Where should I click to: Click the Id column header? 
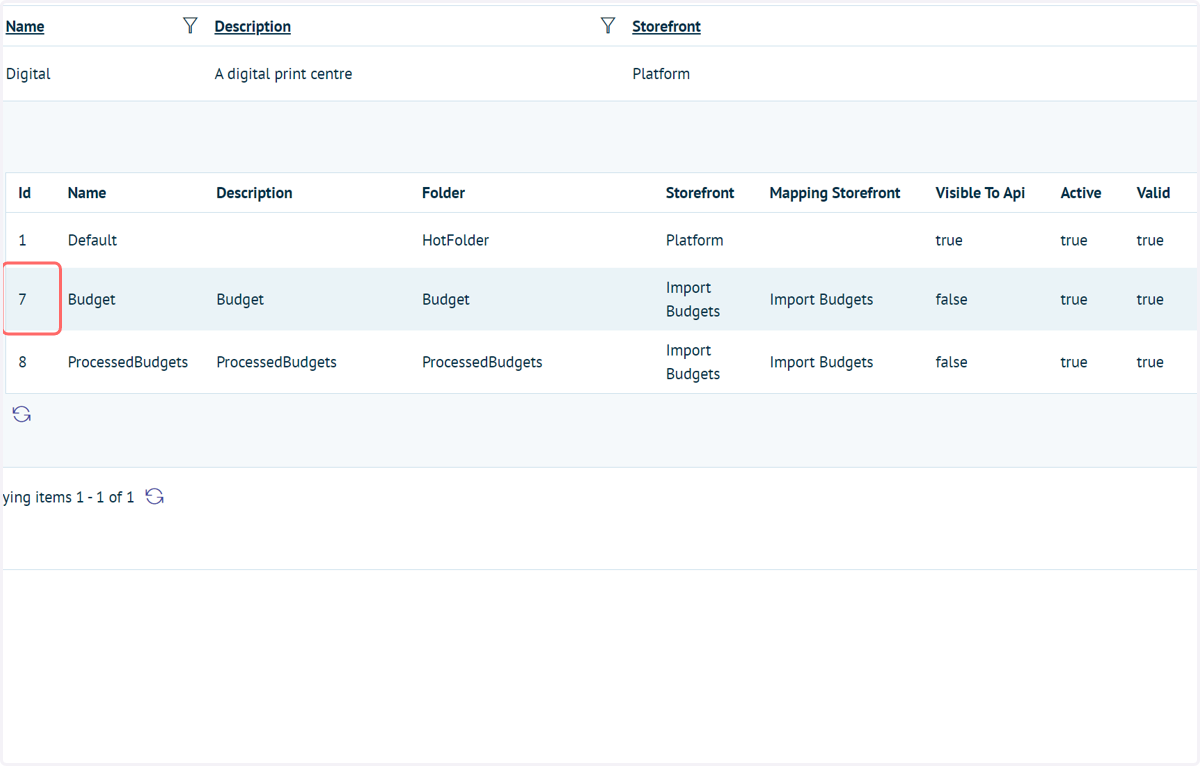pos(25,193)
